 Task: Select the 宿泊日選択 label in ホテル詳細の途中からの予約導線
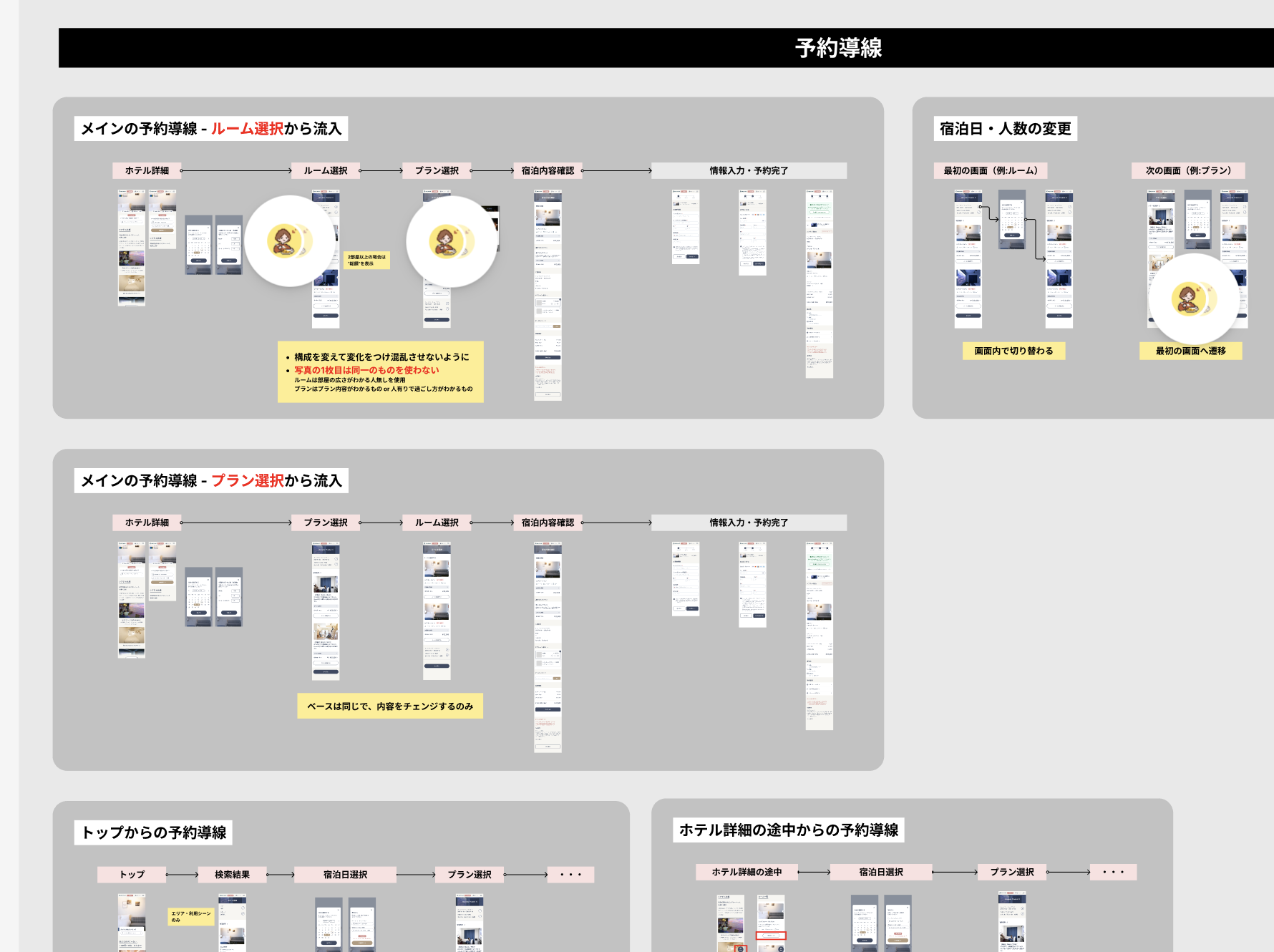click(x=881, y=872)
